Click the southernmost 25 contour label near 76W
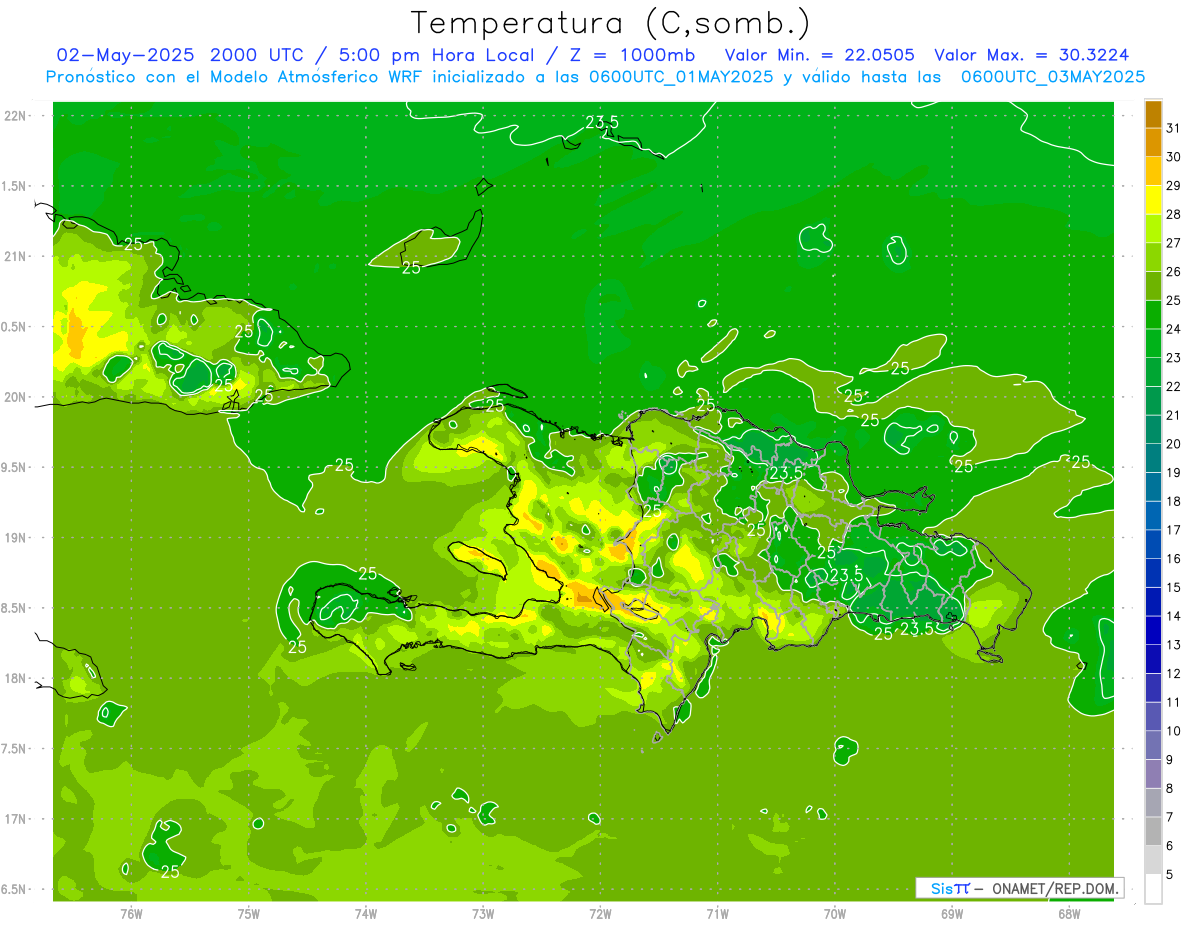 170,872
